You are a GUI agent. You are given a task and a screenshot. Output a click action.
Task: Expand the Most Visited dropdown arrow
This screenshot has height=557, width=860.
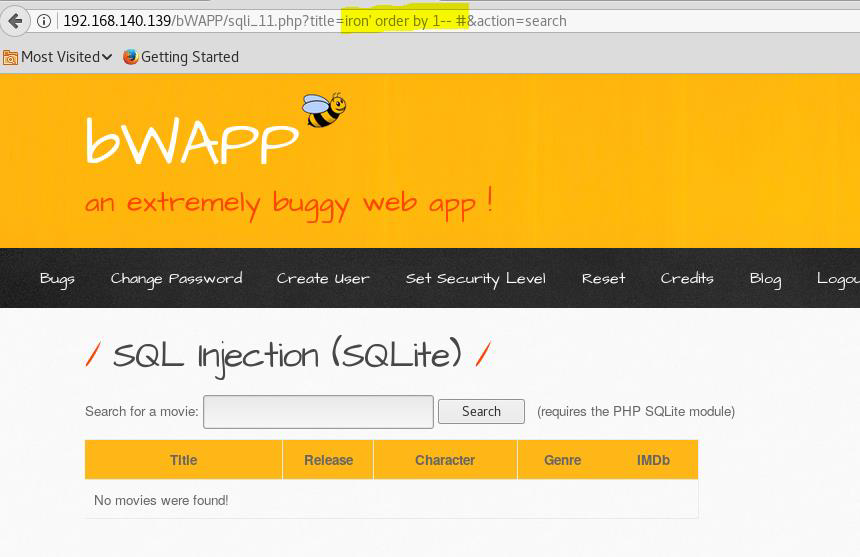(x=106, y=57)
